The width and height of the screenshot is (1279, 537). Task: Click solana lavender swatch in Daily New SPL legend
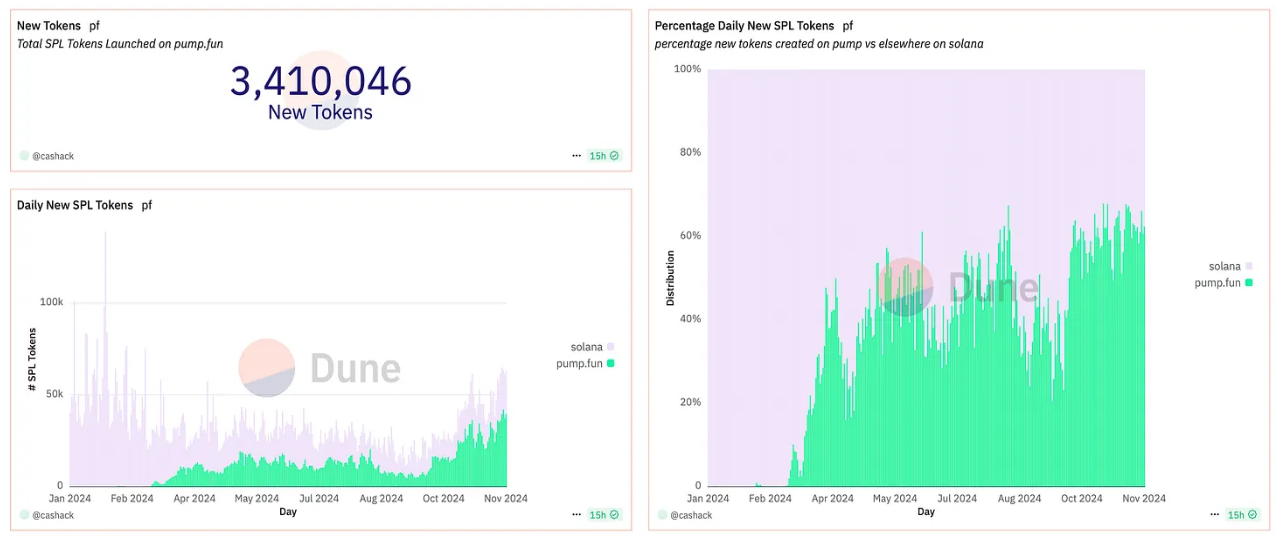[x=610, y=347]
